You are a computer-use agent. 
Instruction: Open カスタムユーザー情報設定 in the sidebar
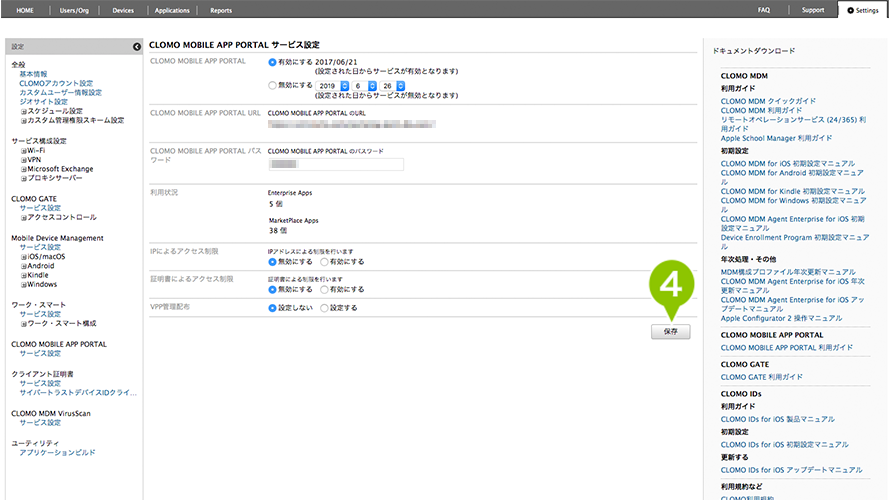[x=61, y=92]
